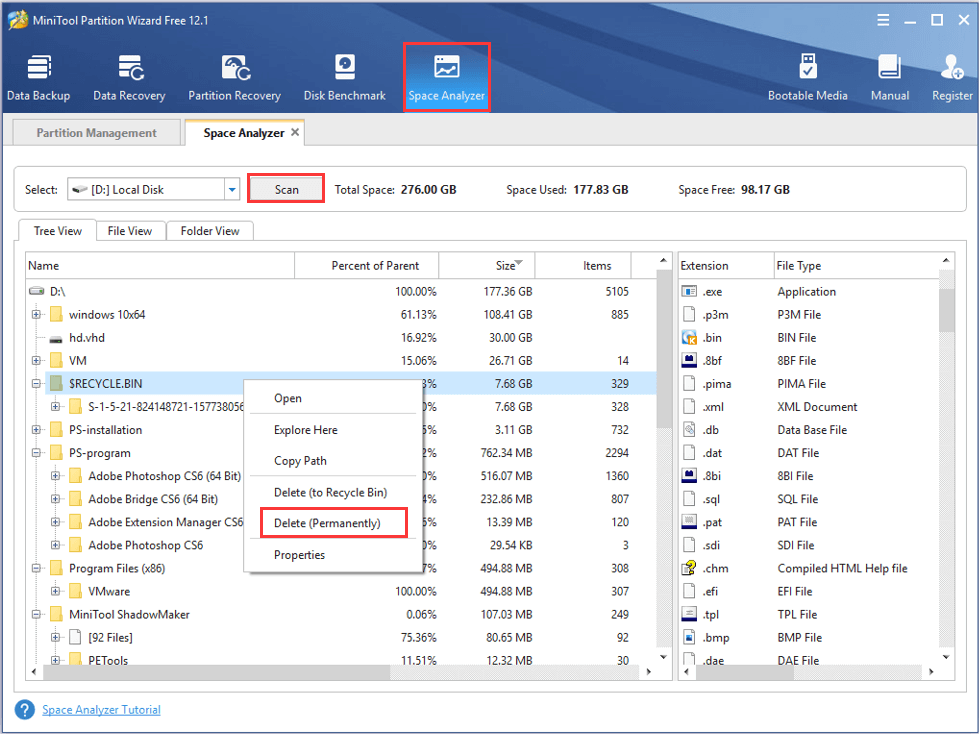Sort by File Type column header
Screen dimensions: 979x734
tap(857, 265)
